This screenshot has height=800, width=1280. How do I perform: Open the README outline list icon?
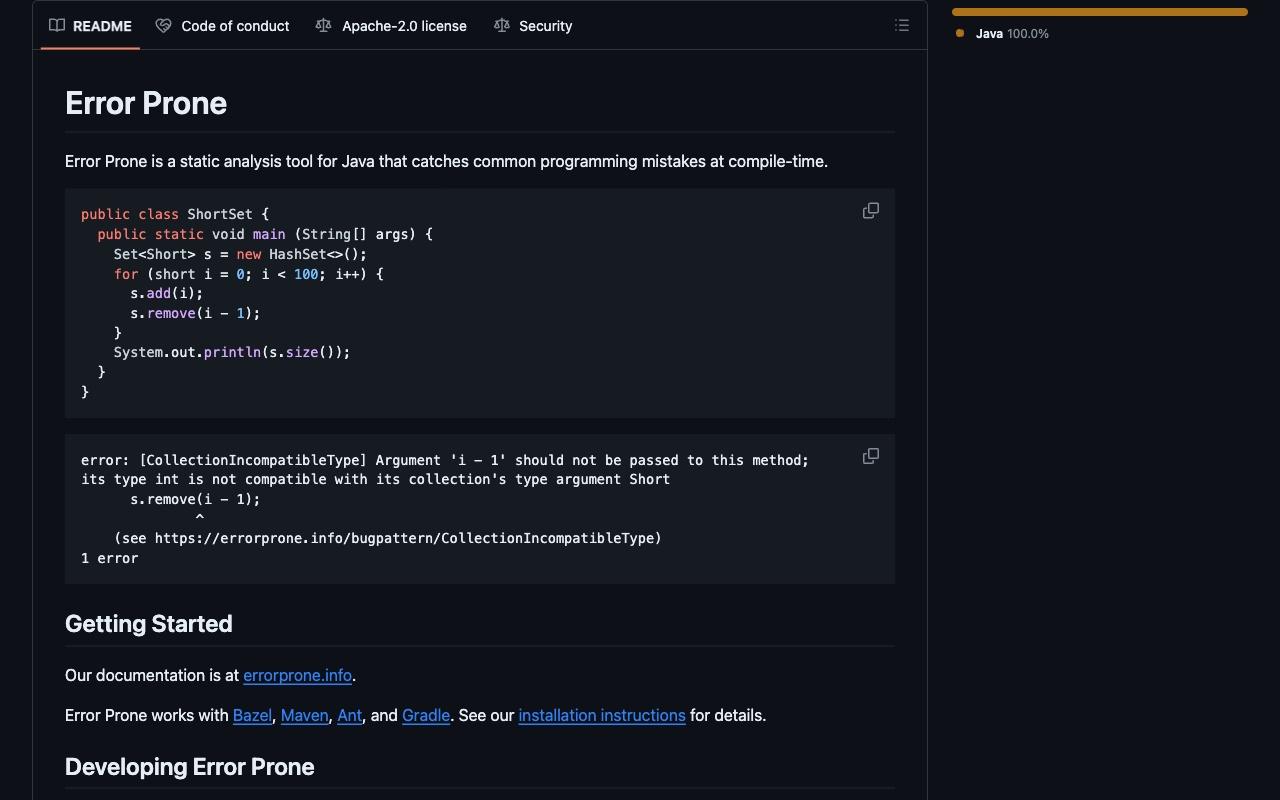point(902,26)
